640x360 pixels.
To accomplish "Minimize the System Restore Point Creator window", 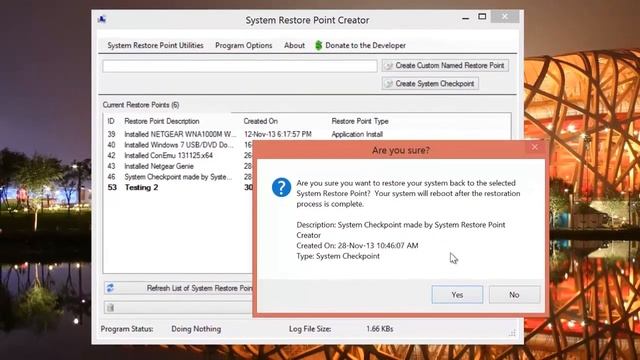I will point(465,18).
